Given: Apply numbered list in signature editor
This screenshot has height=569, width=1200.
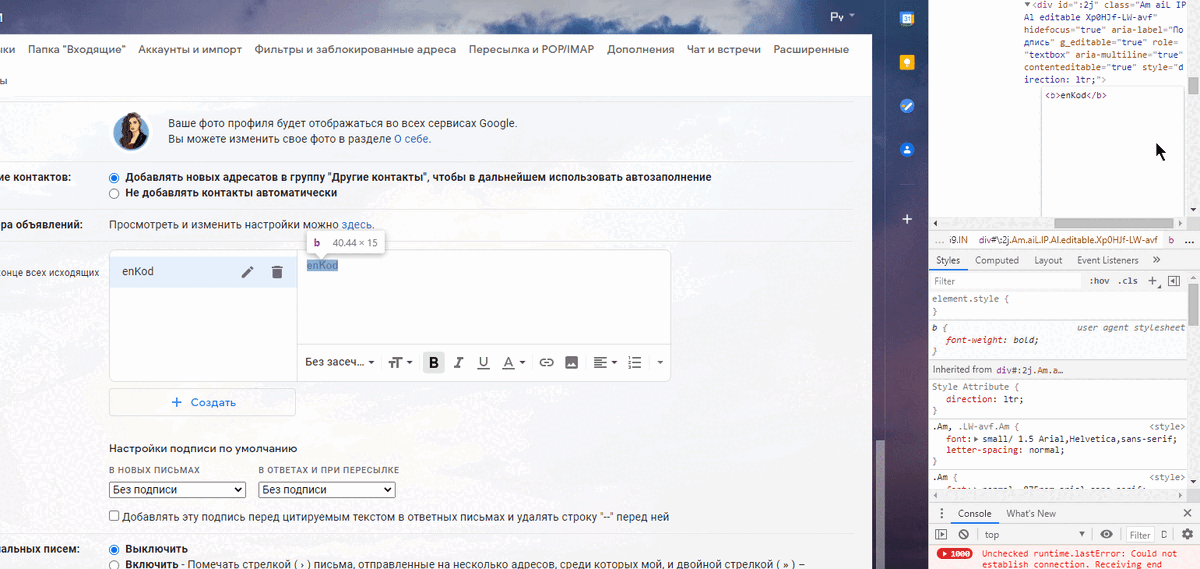Looking at the screenshot, I should coord(634,362).
